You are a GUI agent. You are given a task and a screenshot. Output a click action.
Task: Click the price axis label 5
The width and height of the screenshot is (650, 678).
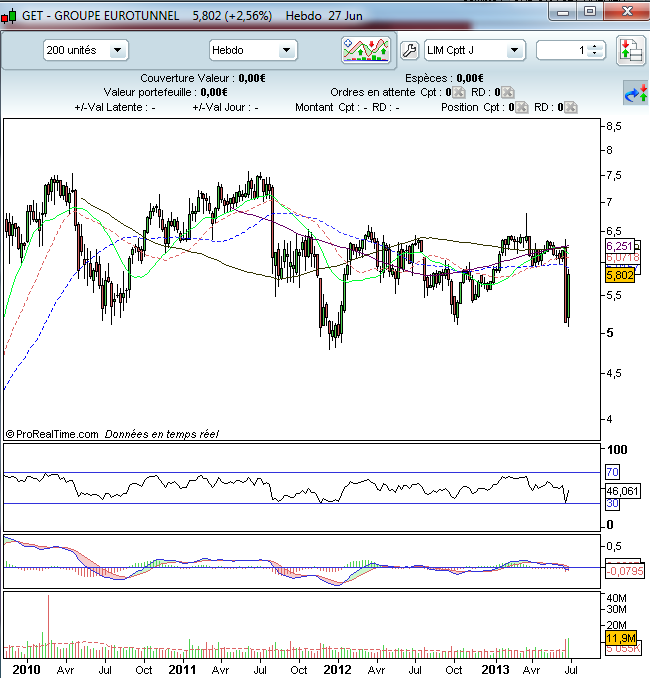point(610,333)
